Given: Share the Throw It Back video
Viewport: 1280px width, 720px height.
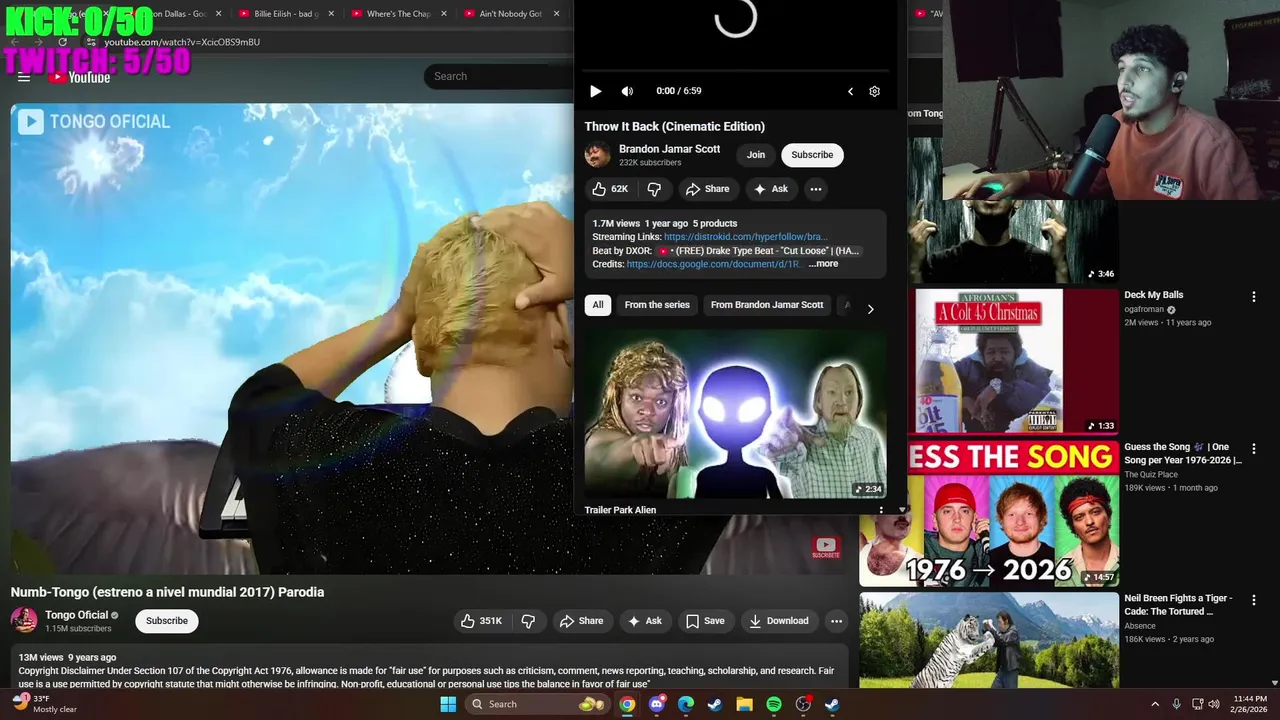Looking at the screenshot, I should point(707,189).
